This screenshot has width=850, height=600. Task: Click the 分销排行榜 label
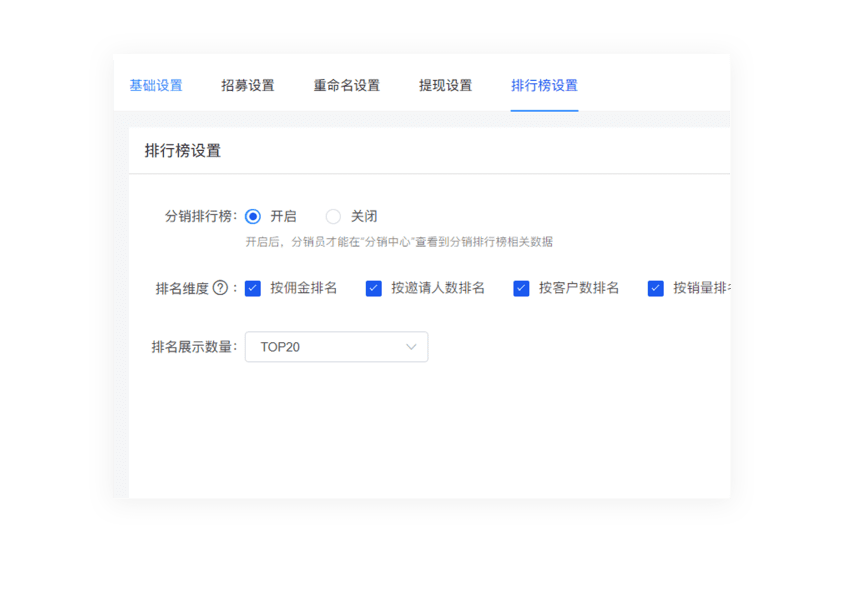pyautogui.click(x=201, y=217)
